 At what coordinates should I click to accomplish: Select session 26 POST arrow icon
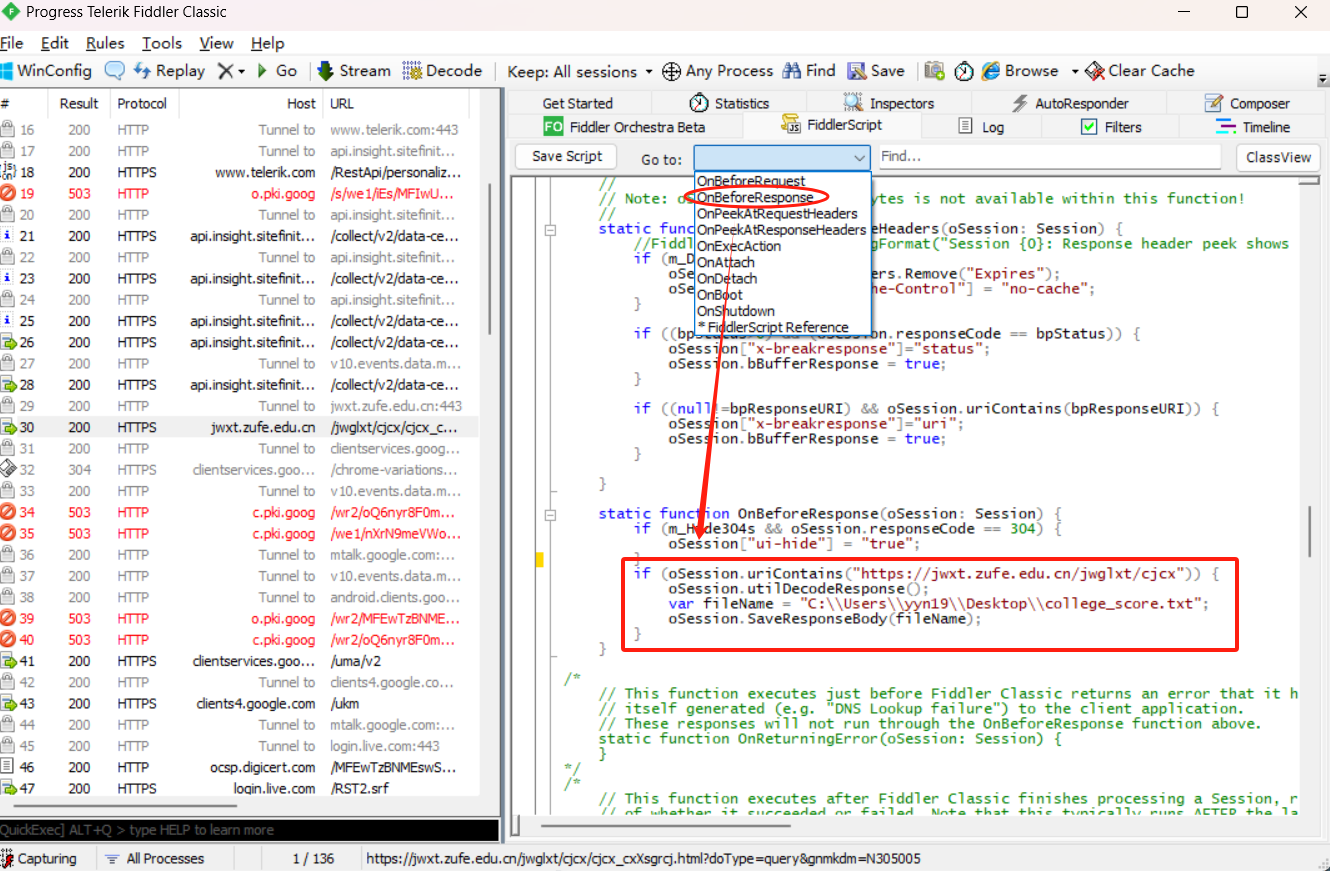pos(8,342)
